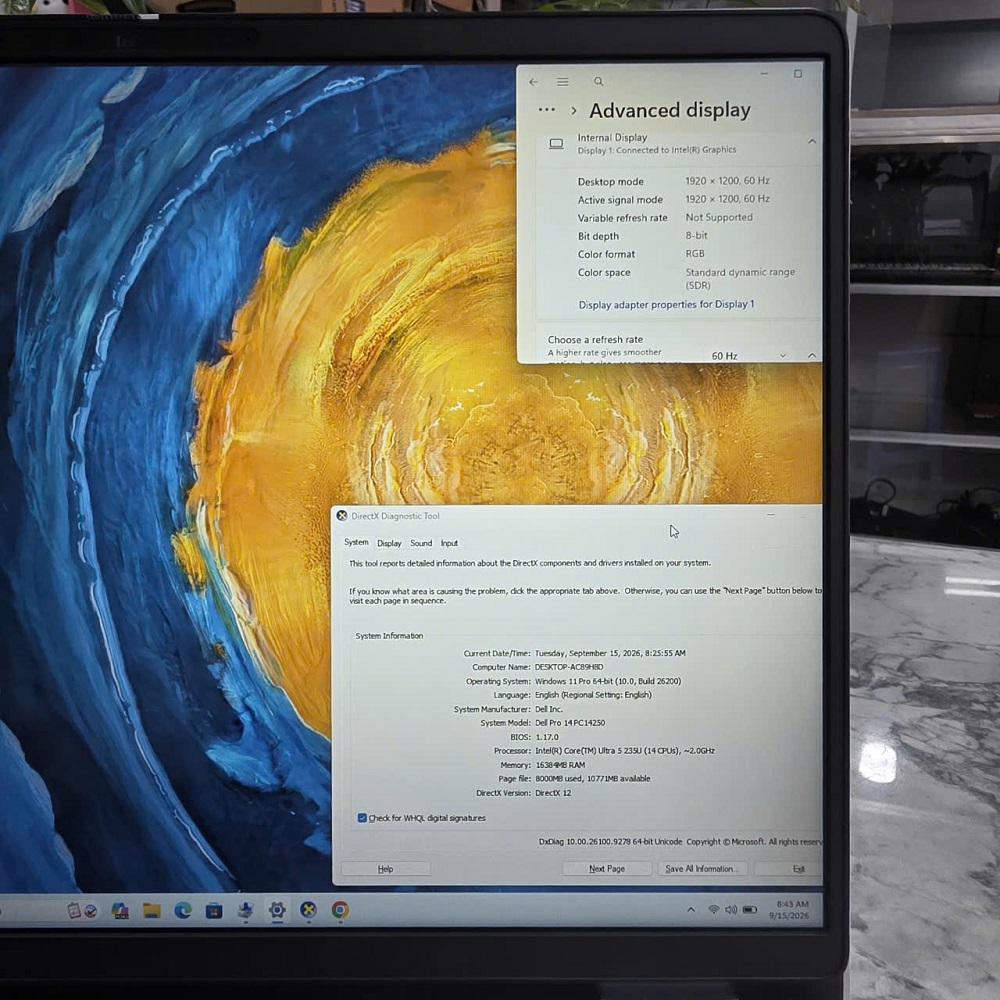Launch Microsoft Edge from the taskbar
The width and height of the screenshot is (1000, 1000).
click(183, 911)
